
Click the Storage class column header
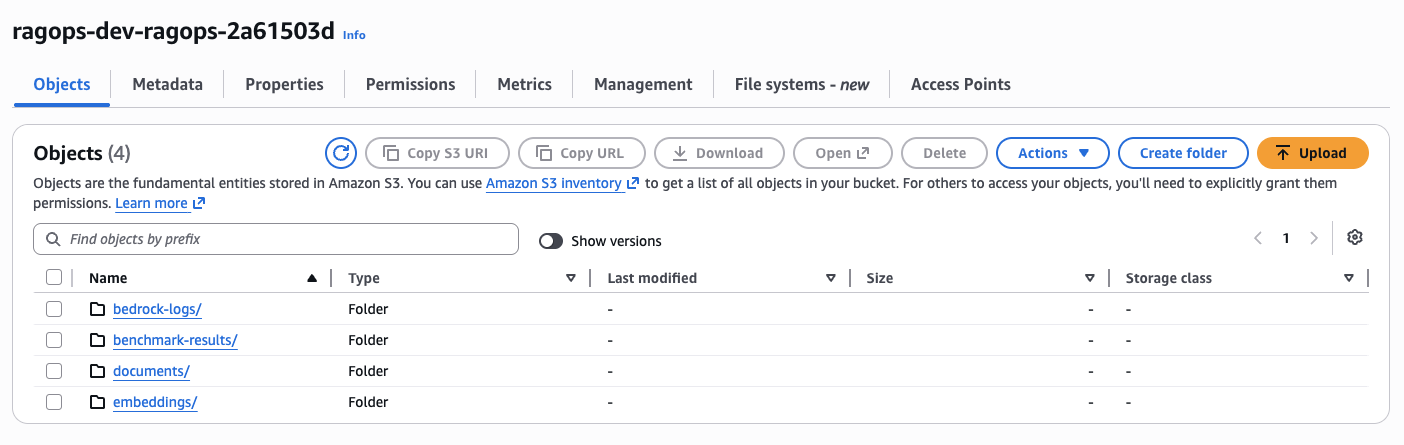point(1169,278)
